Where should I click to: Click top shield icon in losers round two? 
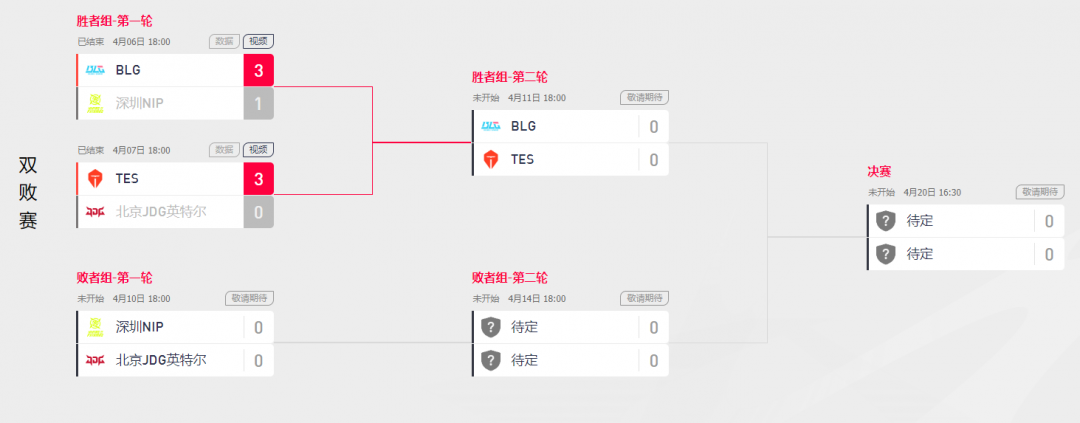(490, 327)
